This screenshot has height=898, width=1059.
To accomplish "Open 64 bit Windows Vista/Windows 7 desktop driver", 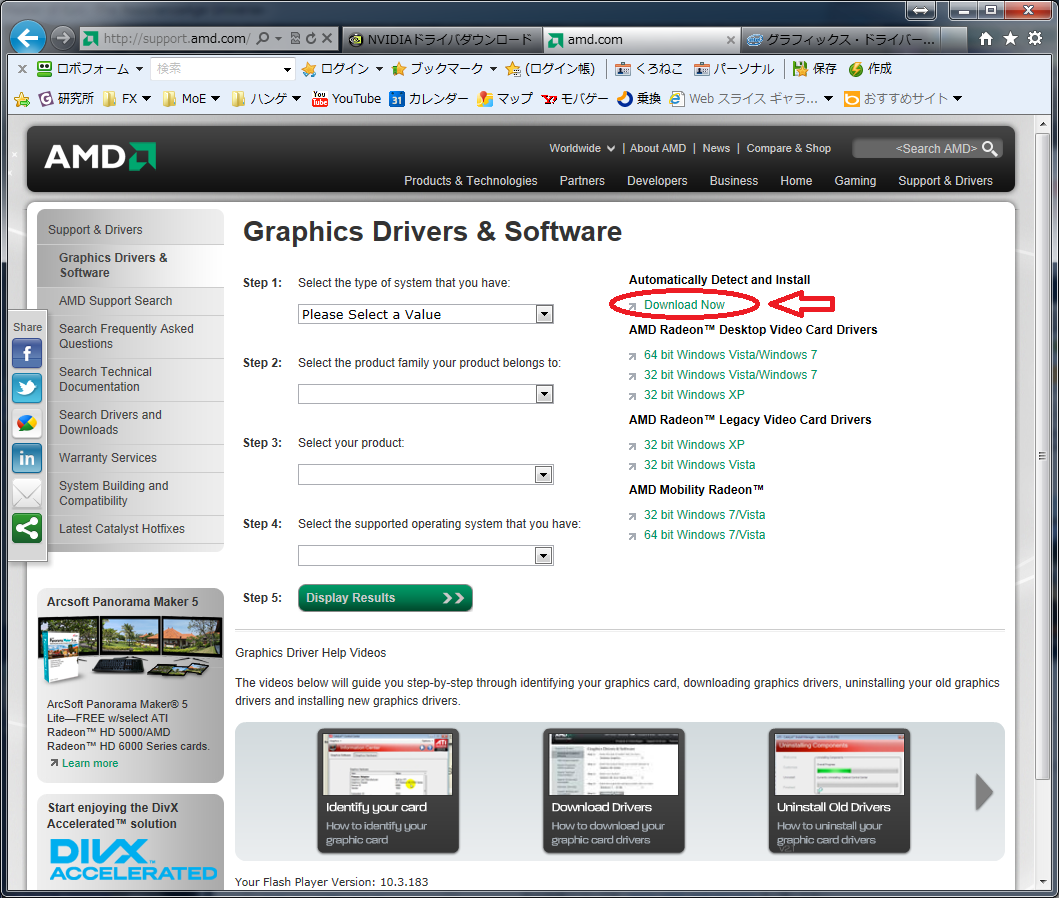I will click(730, 354).
